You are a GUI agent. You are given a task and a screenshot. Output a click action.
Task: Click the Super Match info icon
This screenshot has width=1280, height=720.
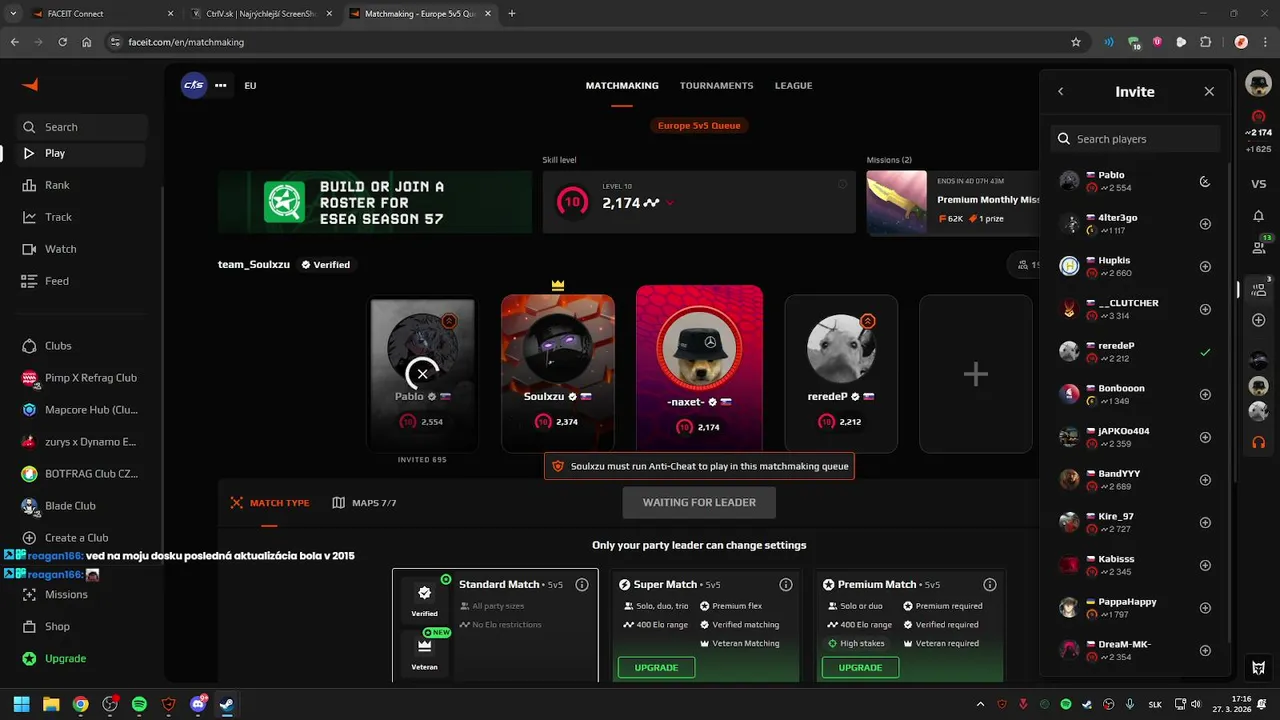(786, 585)
